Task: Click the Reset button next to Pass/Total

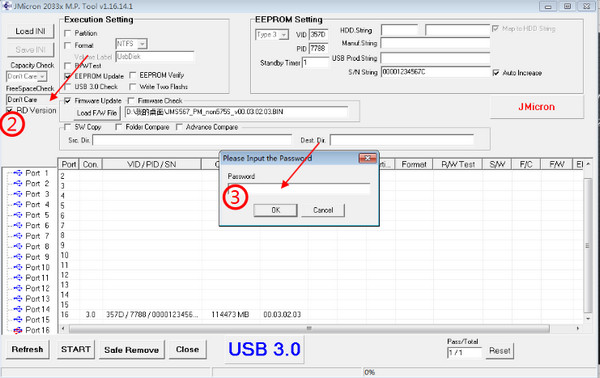Action: click(x=499, y=350)
